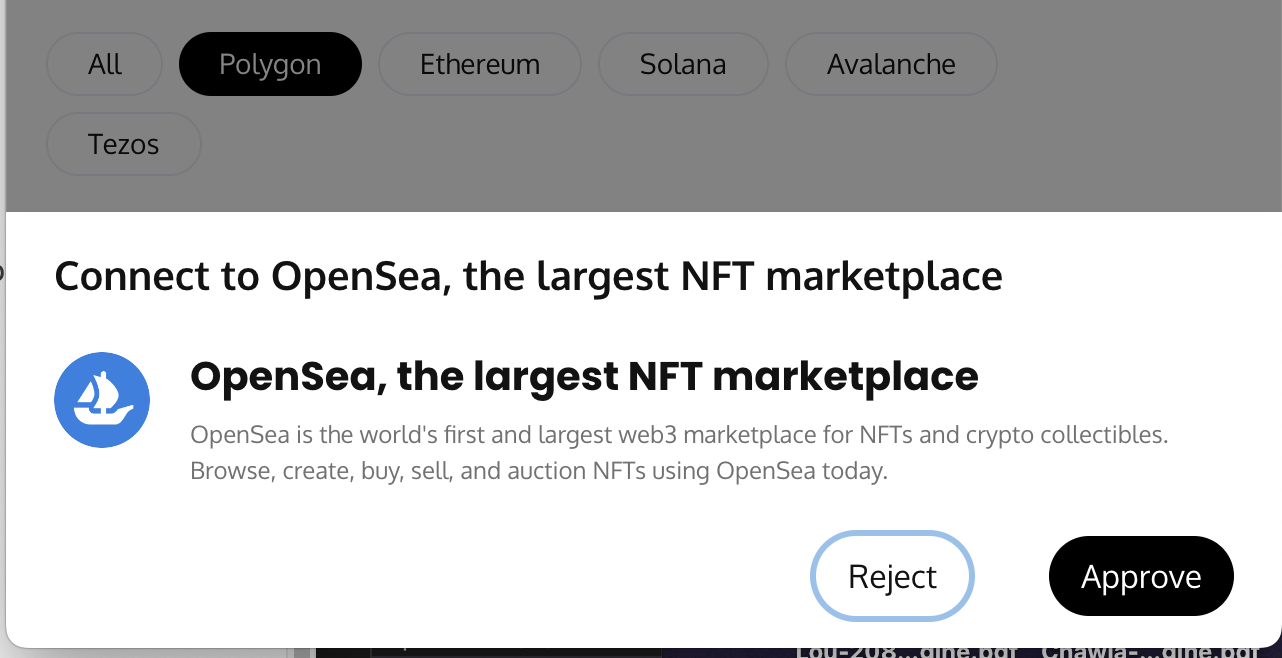
Task: Click the OpenSea description paragraph text
Action: [679, 453]
